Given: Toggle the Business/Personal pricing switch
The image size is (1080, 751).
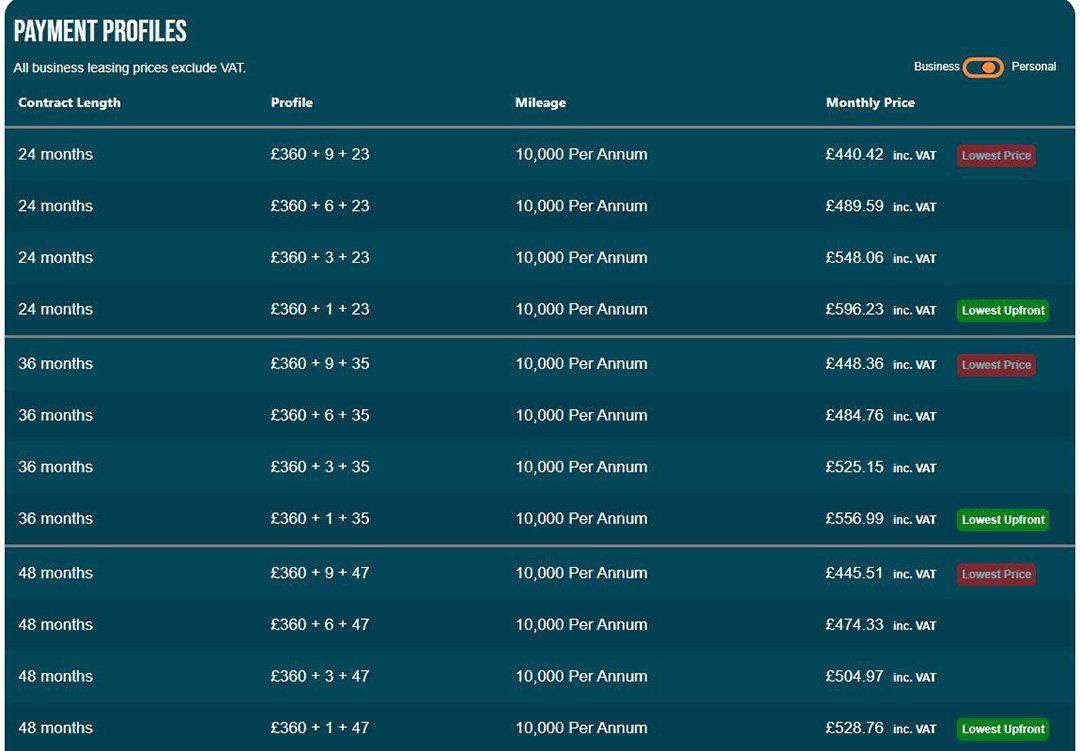Looking at the screenshot, I should pos(983,67).
